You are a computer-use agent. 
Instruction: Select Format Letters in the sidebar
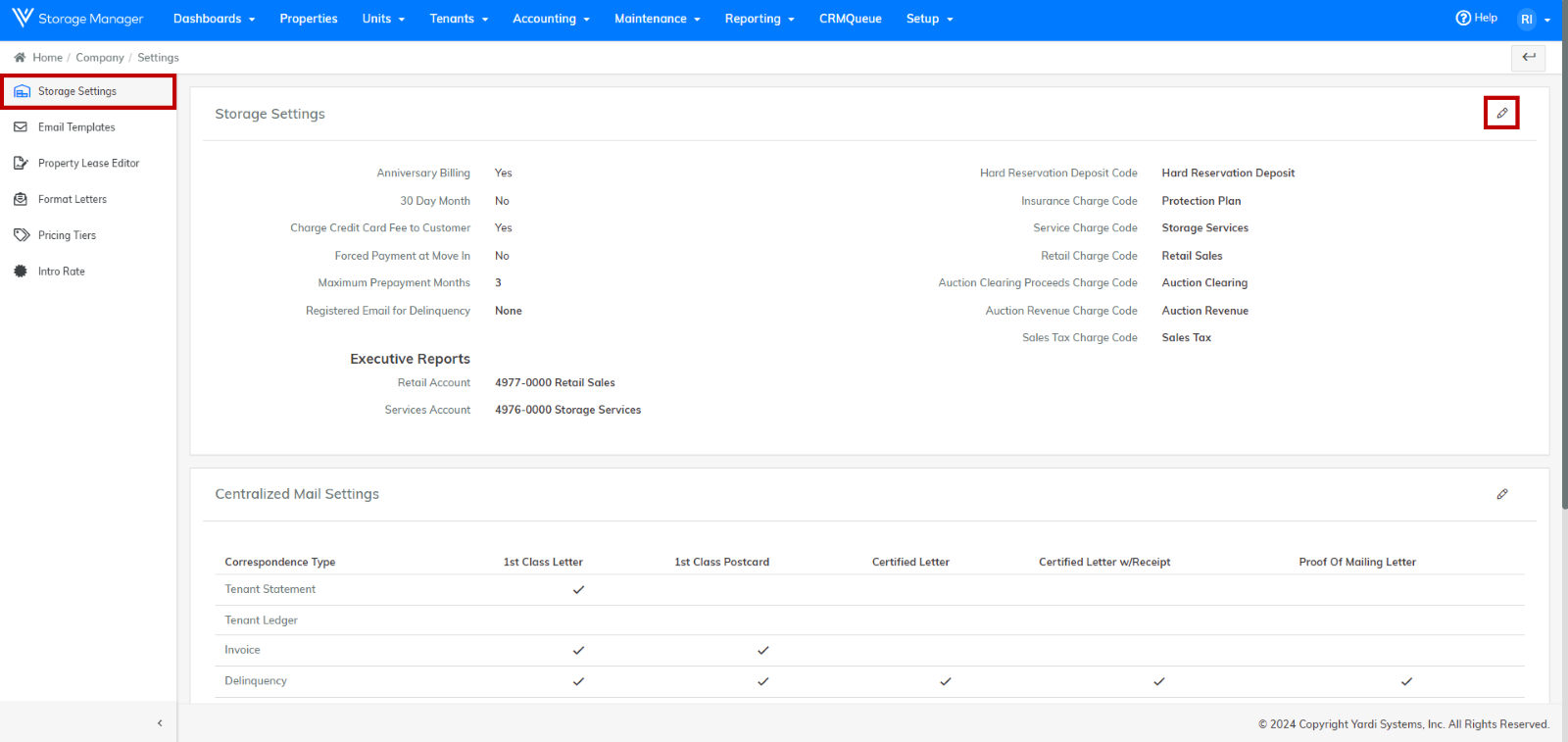(73, 199)
